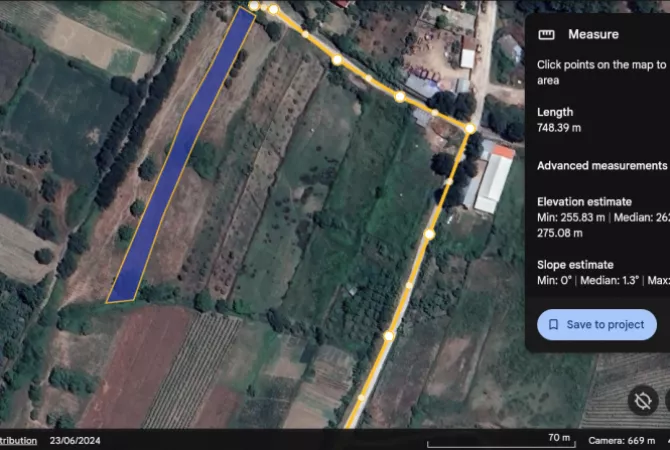670x450 pixels.
Task: Open the Attribution link in status bar
Action: [x=18, y=440]
